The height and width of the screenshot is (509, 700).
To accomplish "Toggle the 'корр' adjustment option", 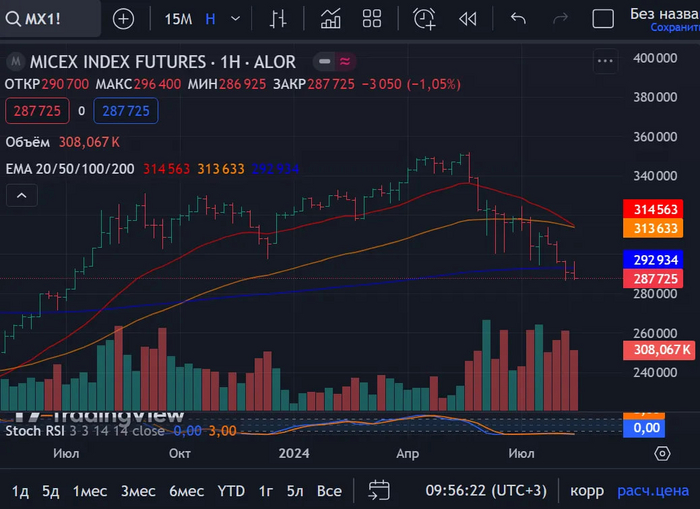I will [587, 491].
